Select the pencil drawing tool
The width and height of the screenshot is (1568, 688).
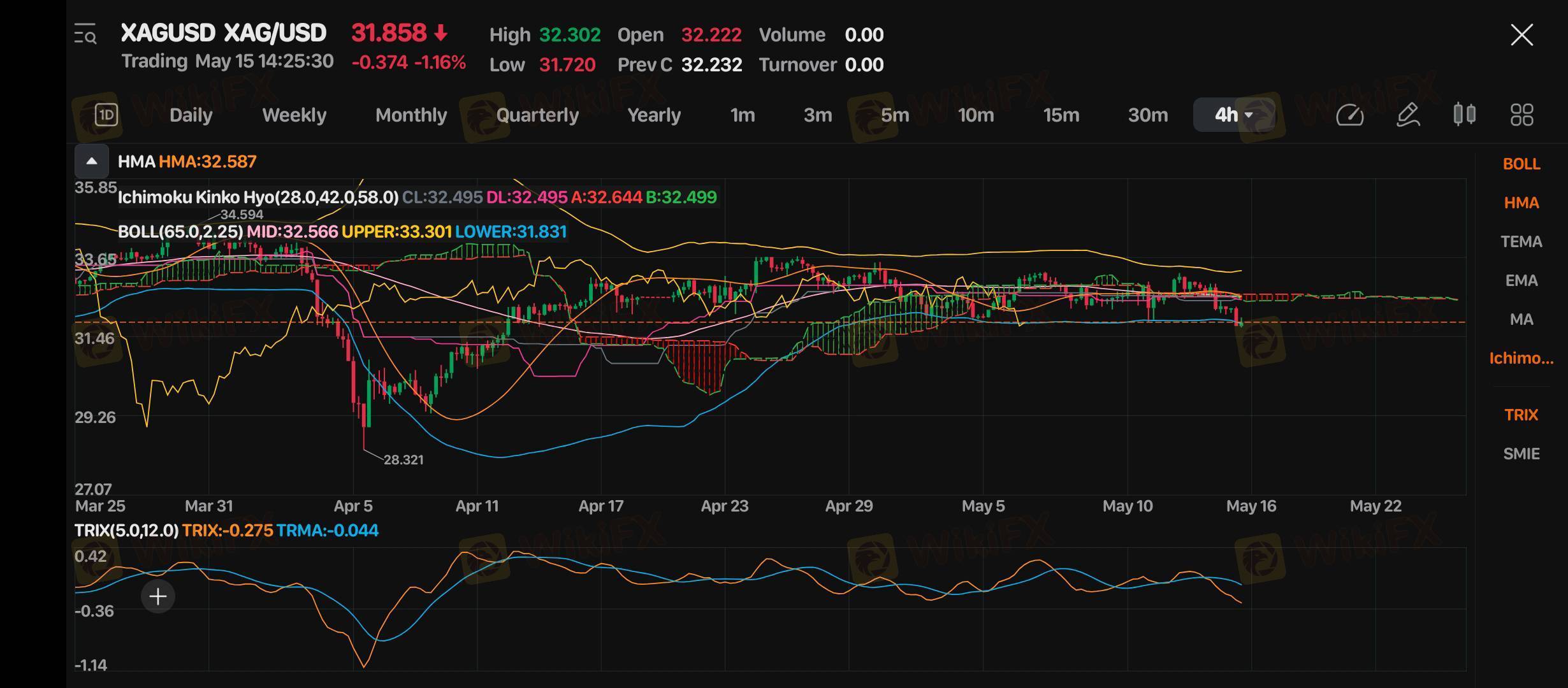(x=1407, y=115)
